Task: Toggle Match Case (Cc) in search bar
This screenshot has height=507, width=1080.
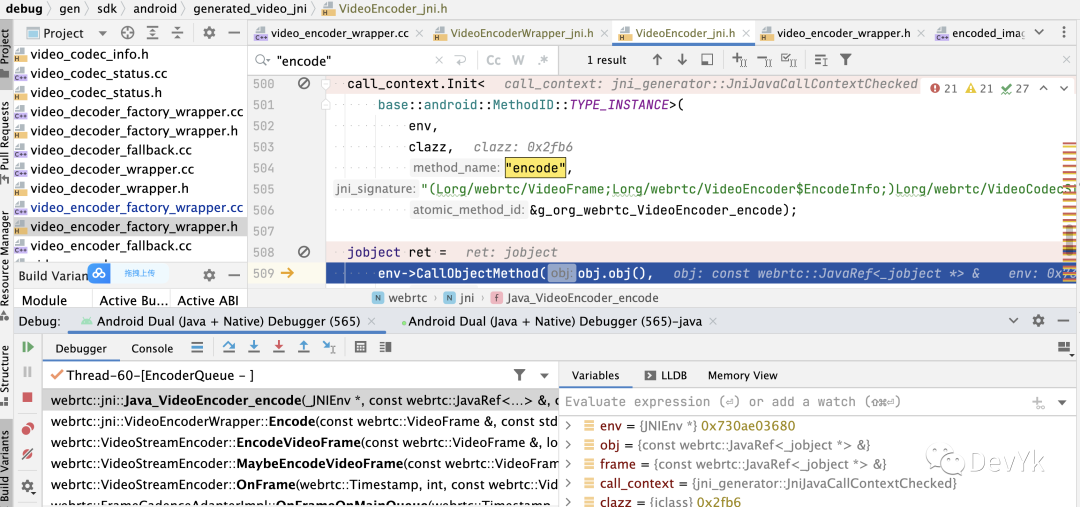Action: tap(494, 60)
